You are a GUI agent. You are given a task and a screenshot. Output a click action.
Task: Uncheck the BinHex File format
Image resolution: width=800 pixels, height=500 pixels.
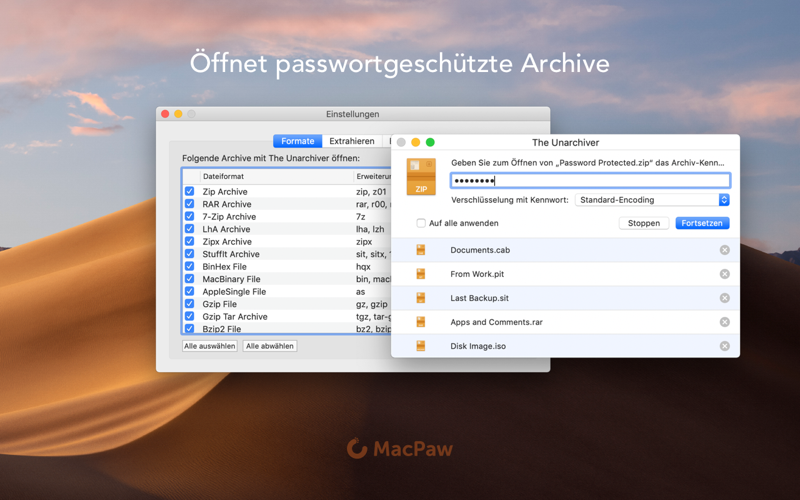189,266
